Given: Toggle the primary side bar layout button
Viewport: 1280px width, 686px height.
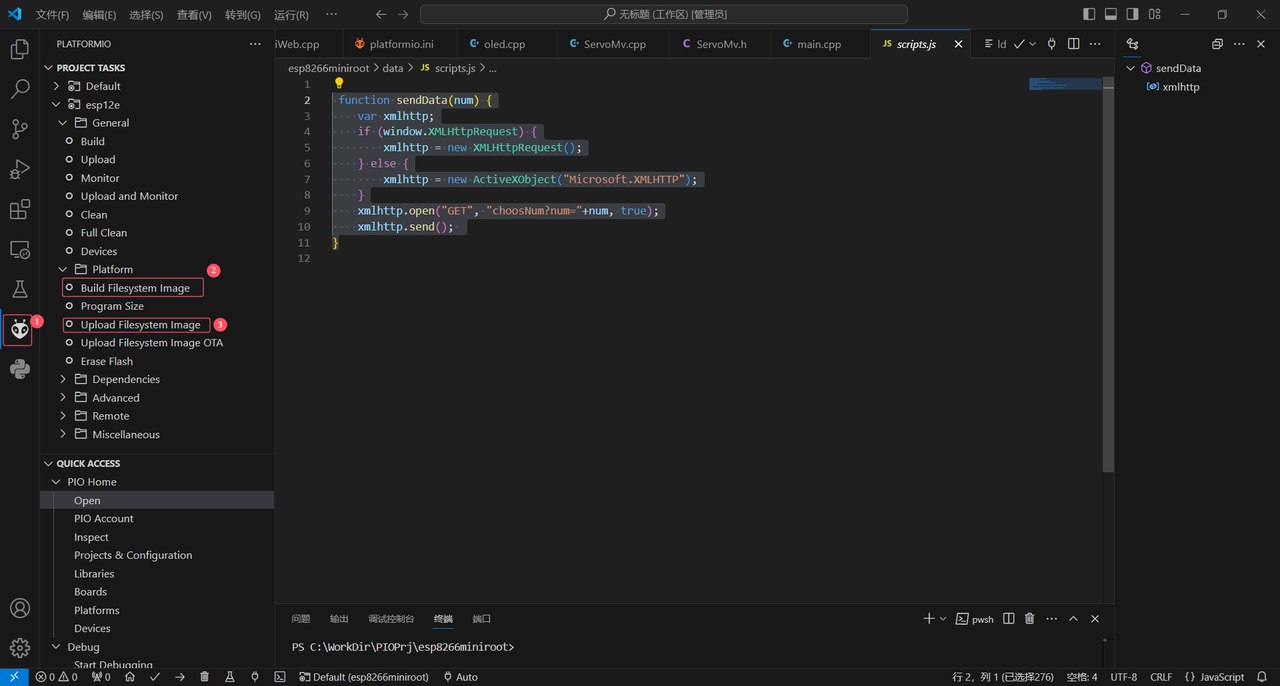Looking at the screenshot, I should tap(1089, 14).
